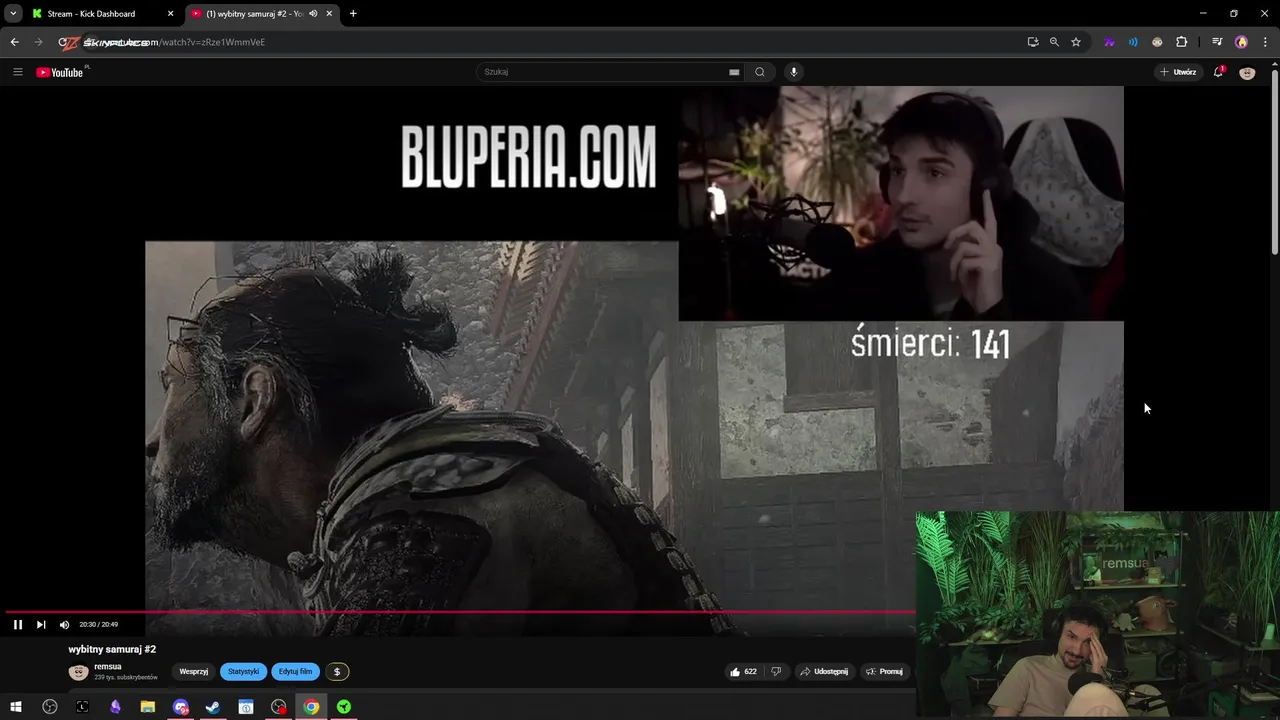Open the recording OBS instance in taskbar
Screen dimensions: 1280x720
tap(279, 707)
